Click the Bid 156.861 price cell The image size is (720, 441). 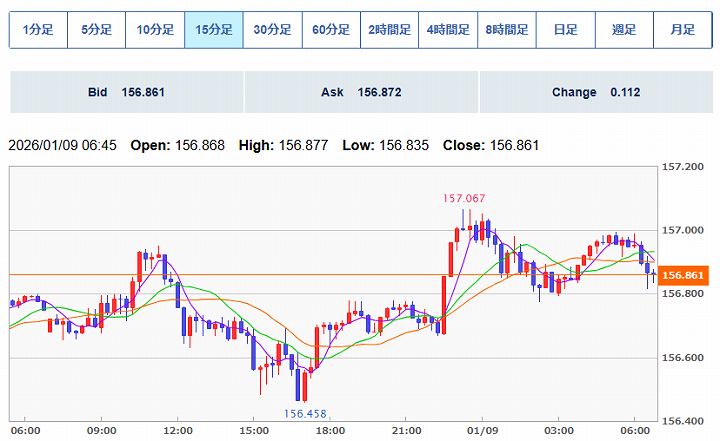pos(126,92)
